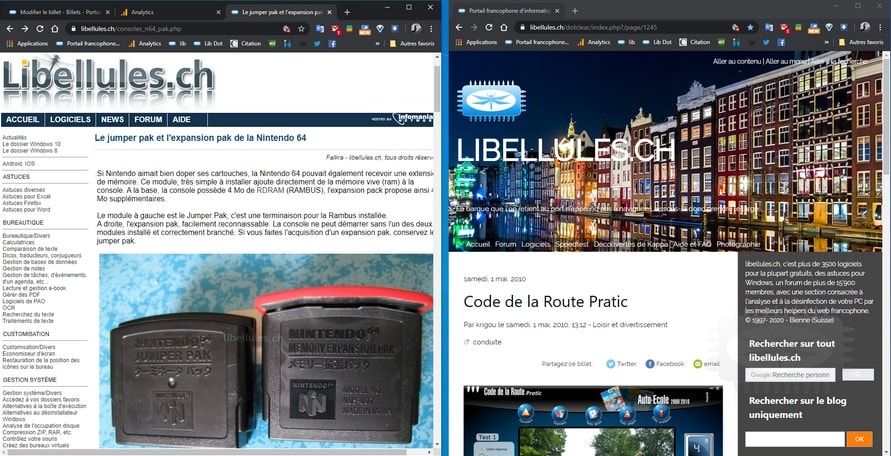Reload the blog page in right window
Screen dimensions: 891x456
point(489,27)
